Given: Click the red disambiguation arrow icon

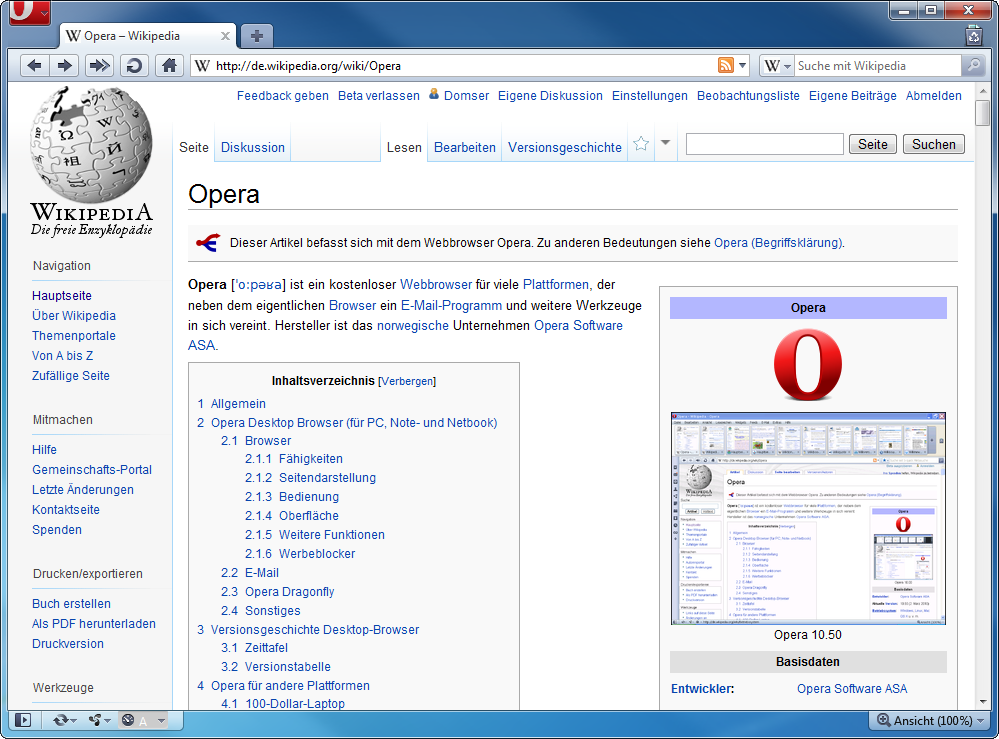Looking at the screenshot, I should click(208, 243).
